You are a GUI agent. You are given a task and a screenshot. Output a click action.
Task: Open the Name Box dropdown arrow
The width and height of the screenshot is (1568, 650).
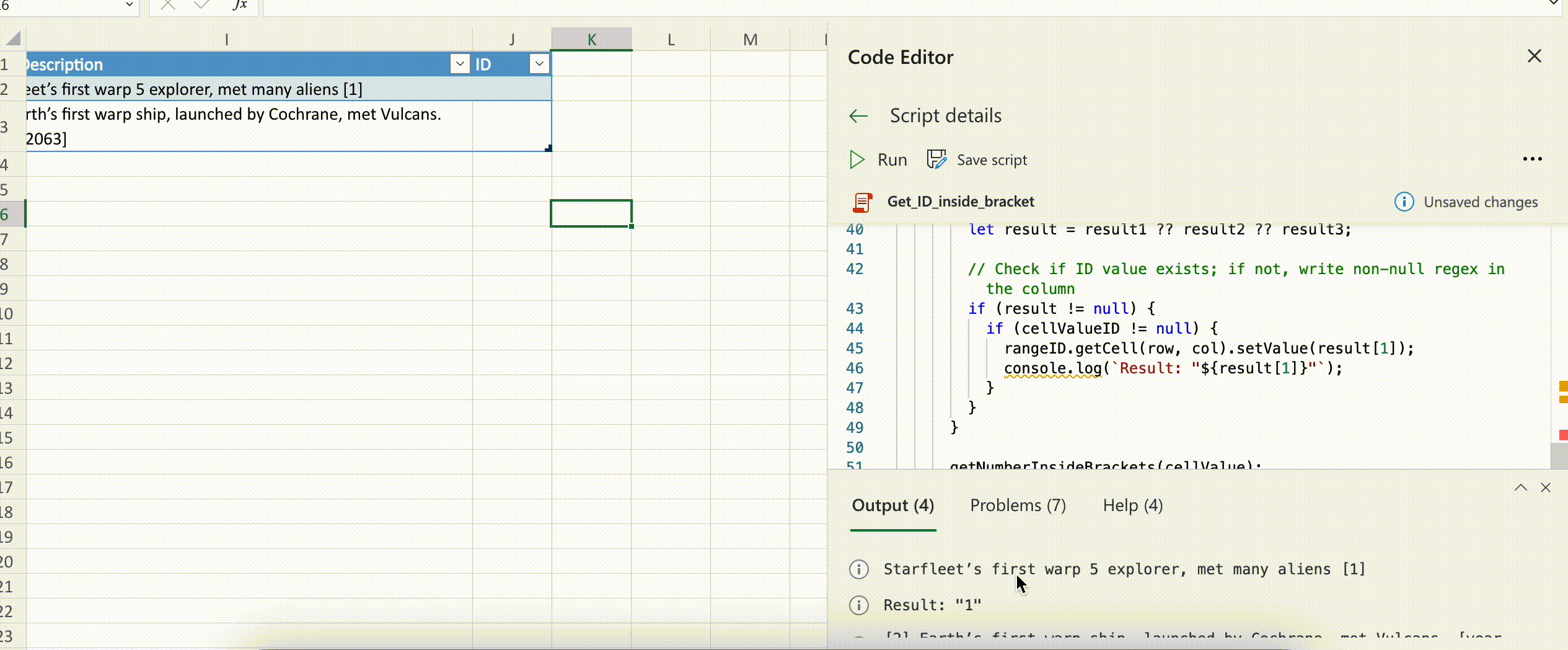tap(129, 5)
